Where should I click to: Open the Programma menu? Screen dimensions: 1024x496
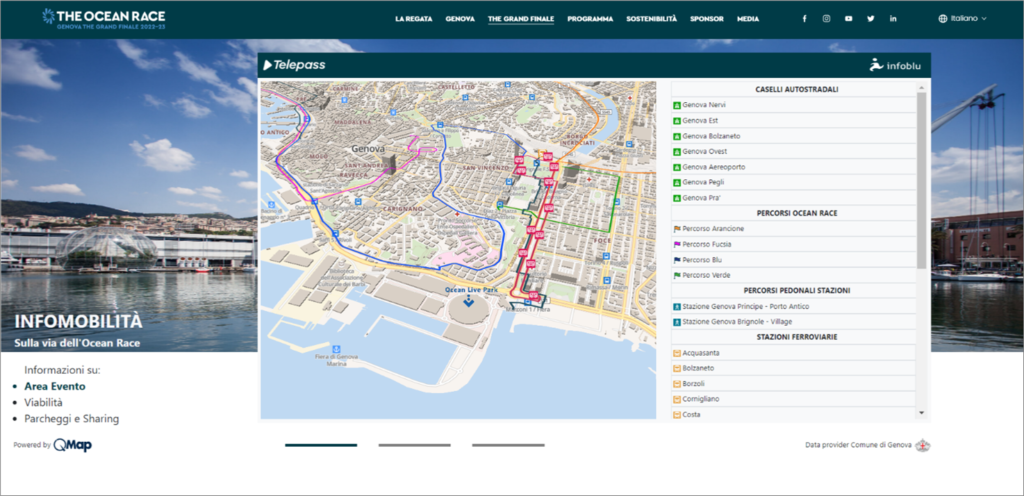pos(590,19)
